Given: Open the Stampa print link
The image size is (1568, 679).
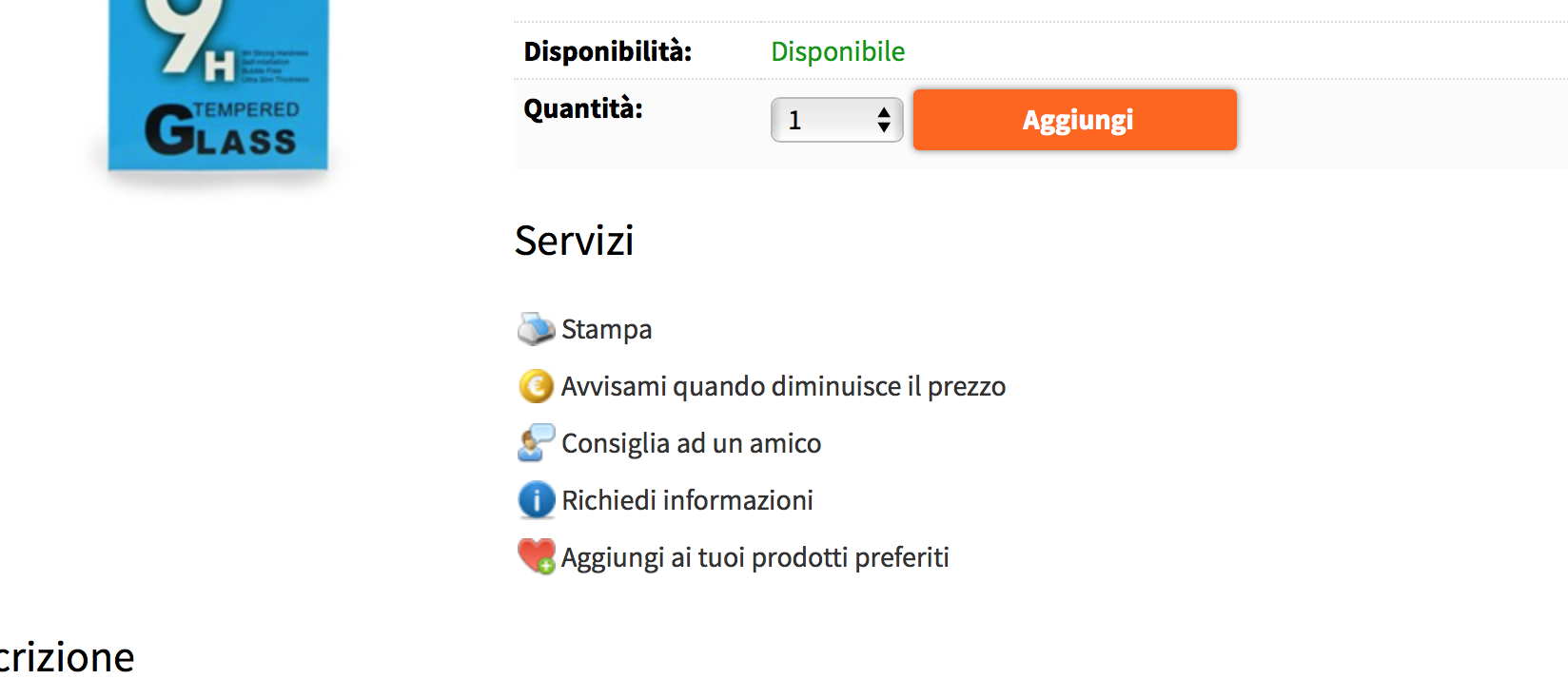Looking at the screenshot, I should point(606,329).
